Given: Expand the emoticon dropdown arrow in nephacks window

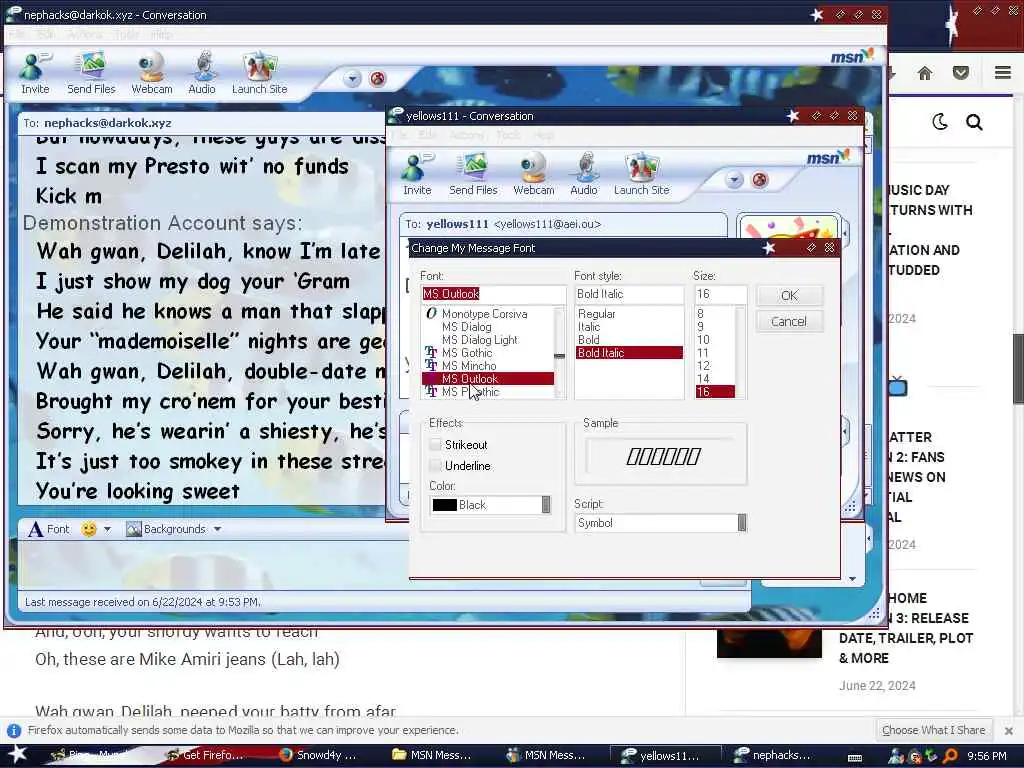Looking at the screenshot, I should click(x=107, y=529).
